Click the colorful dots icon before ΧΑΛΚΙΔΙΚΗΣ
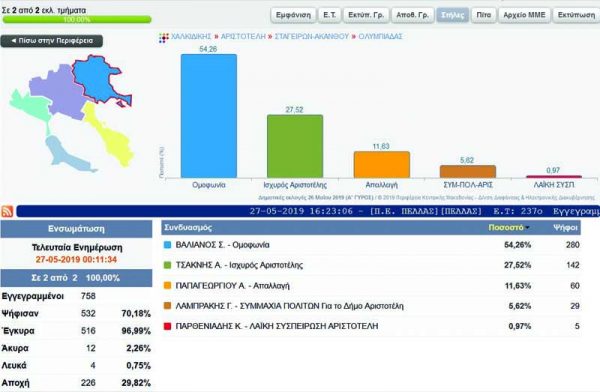 [164, 38]
